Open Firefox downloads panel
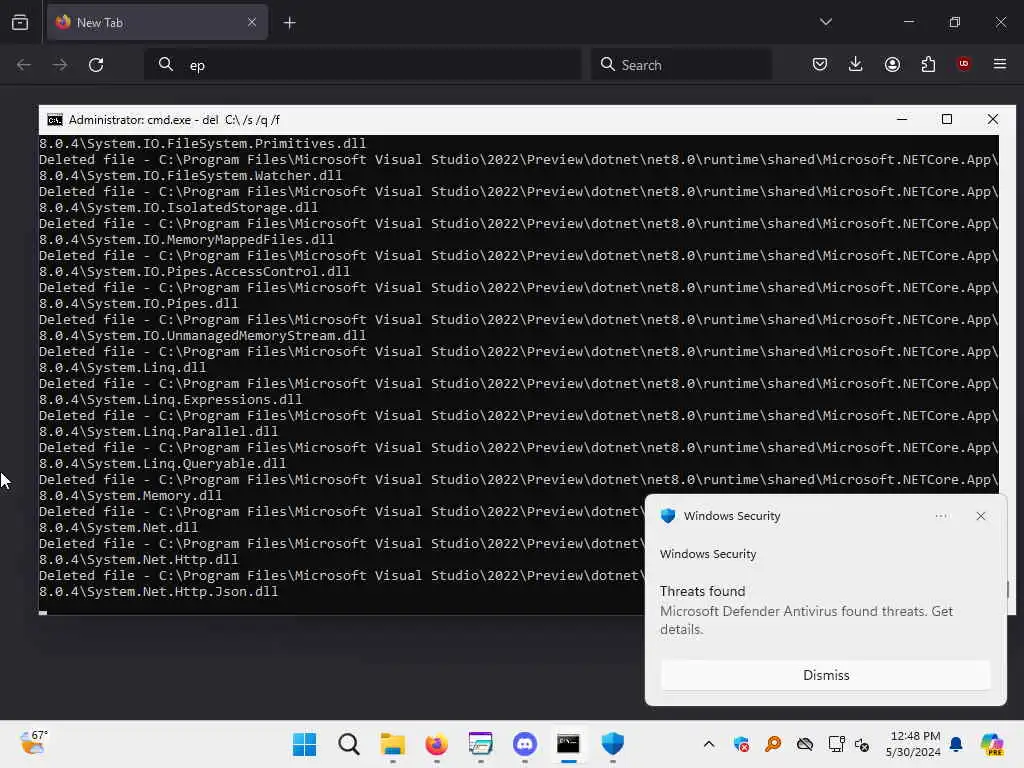This screenshot has height=768, width=1024. coord(856,64)
